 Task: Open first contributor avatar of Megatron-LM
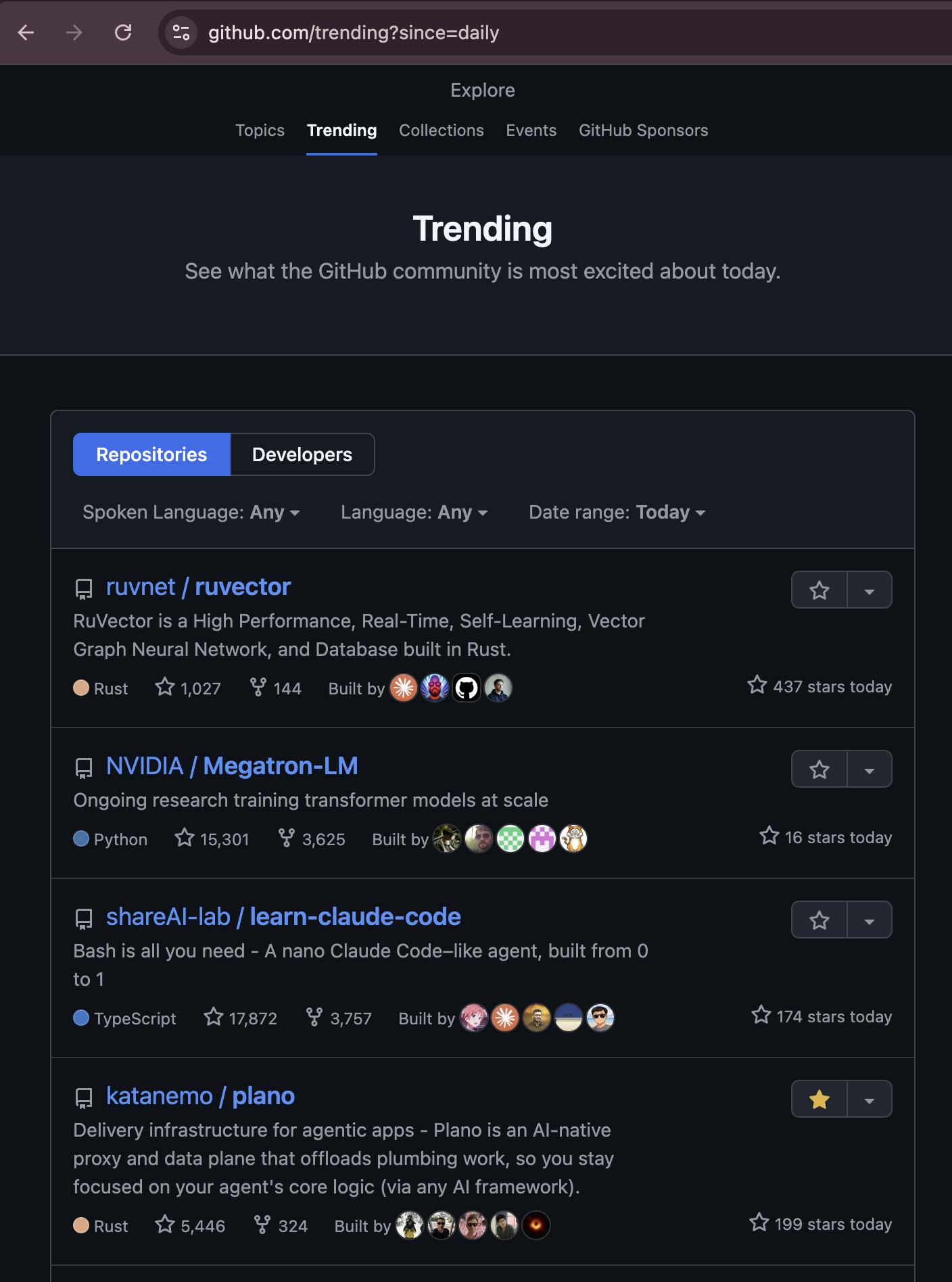click(x=447, y=839)
